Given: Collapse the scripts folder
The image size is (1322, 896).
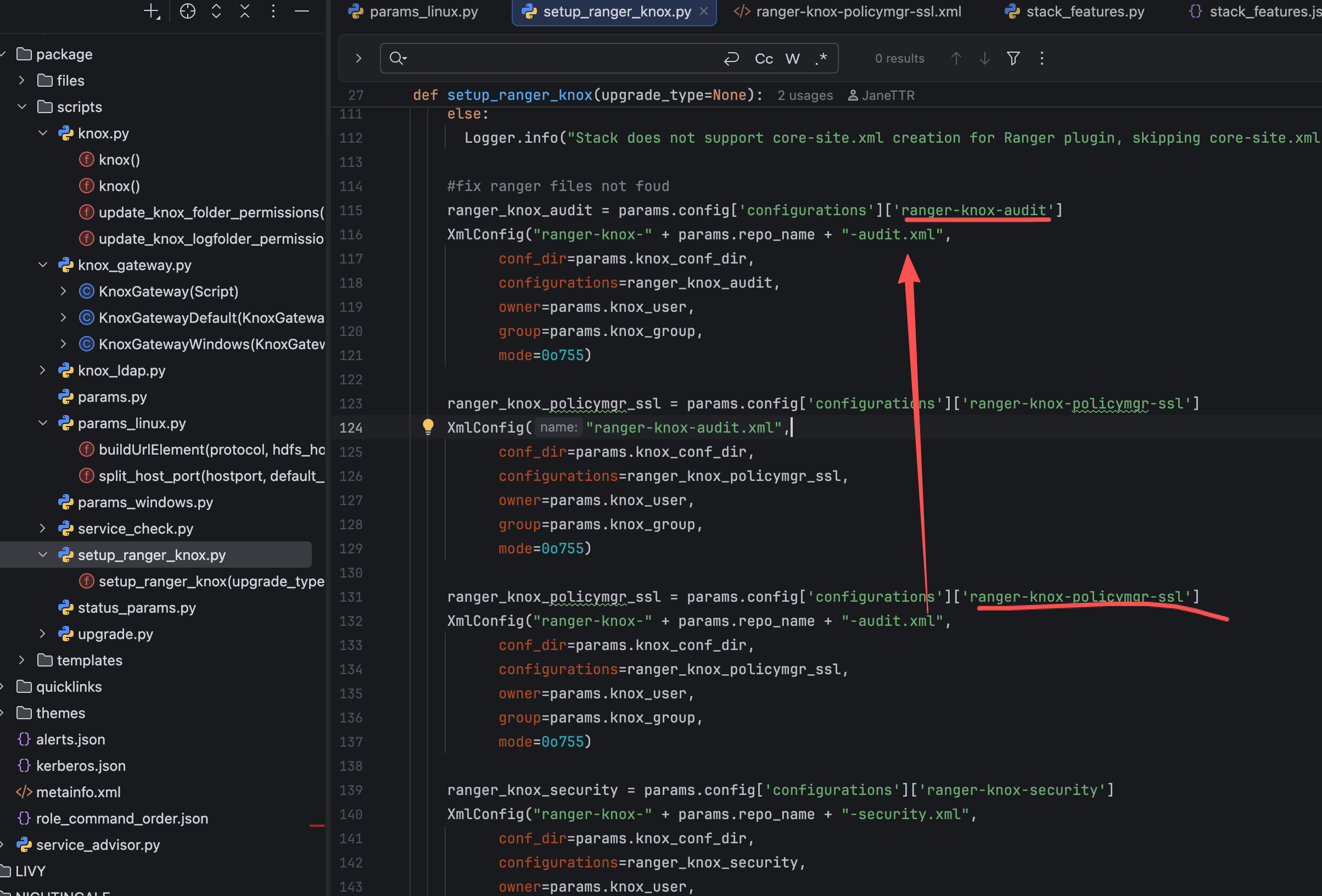Looking at the screenshot, I should pos(21,107).
